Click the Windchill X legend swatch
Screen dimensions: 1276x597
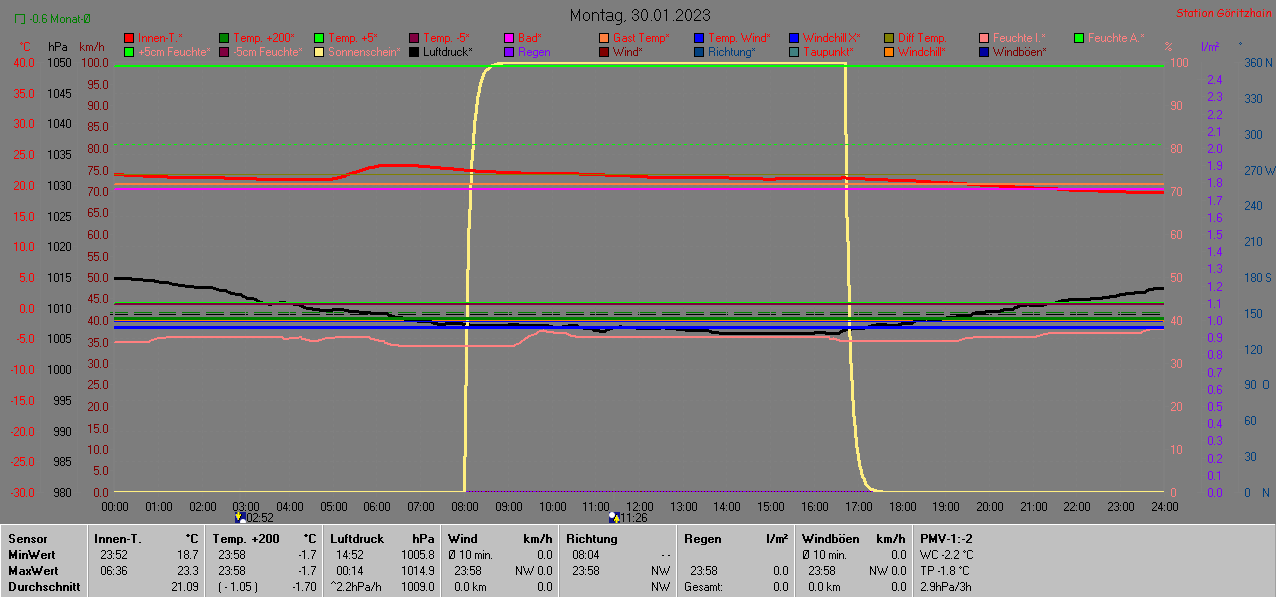[x=794, y=38]
